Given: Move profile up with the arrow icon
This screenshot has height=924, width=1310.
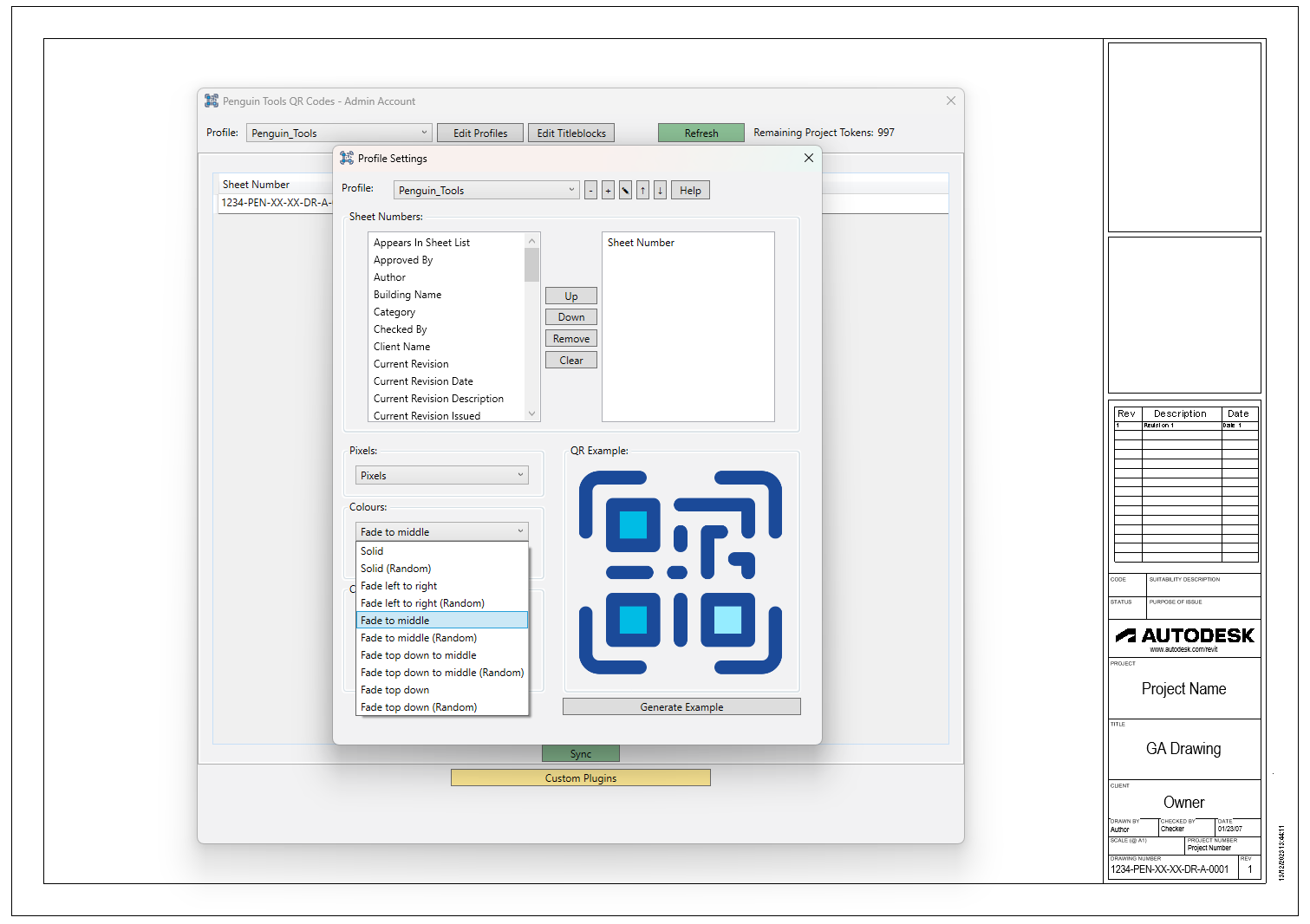Looking at the screenshot, I should click(642, 191).
